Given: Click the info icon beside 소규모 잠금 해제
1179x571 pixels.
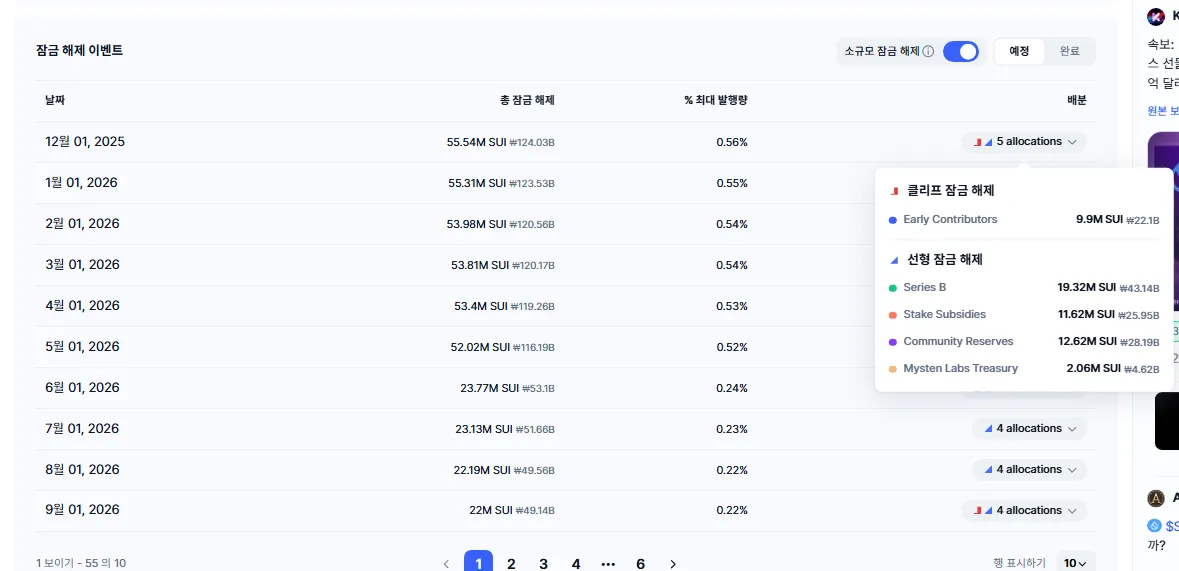Looking at the screenshot, I should [928, 52].
